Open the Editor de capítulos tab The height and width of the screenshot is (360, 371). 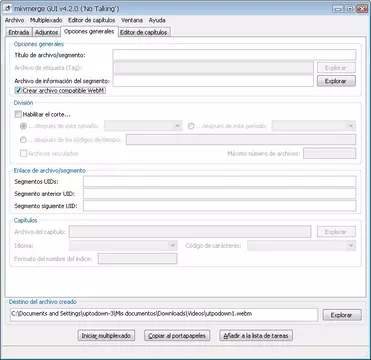[144, 32]
